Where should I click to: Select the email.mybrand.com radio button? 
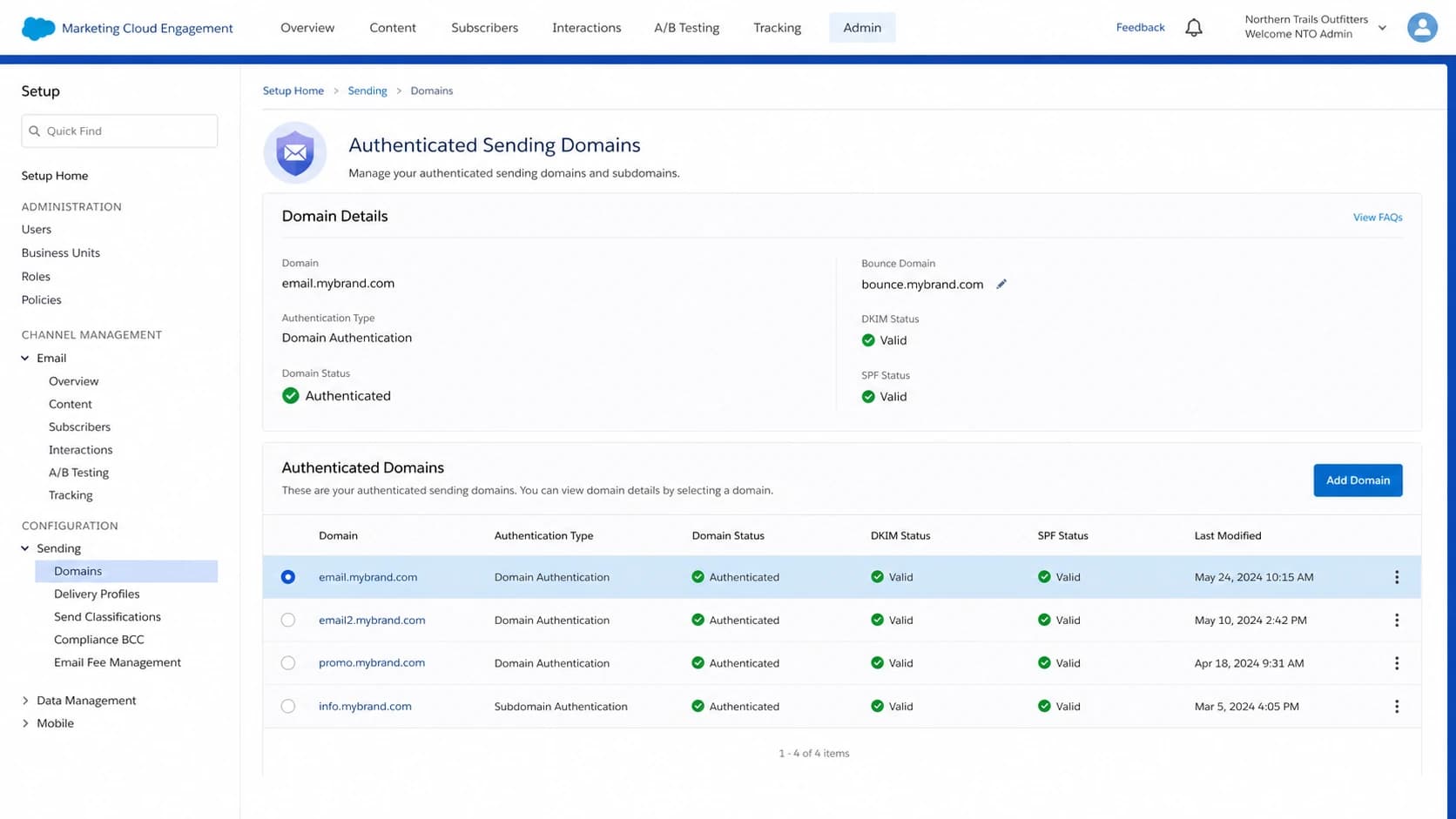point(288,577)
